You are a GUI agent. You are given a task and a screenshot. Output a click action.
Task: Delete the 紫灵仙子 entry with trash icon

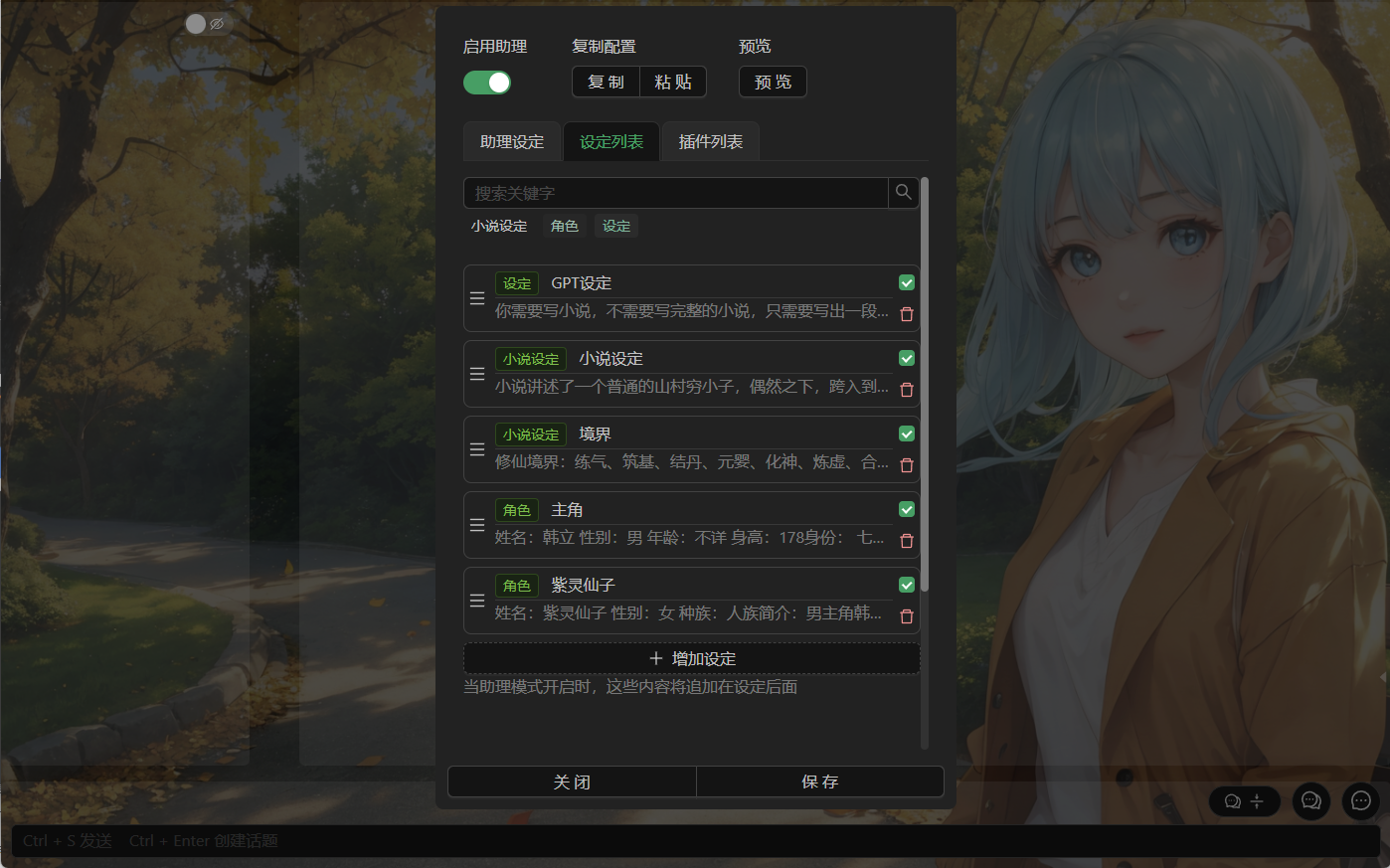coord(907,616)
